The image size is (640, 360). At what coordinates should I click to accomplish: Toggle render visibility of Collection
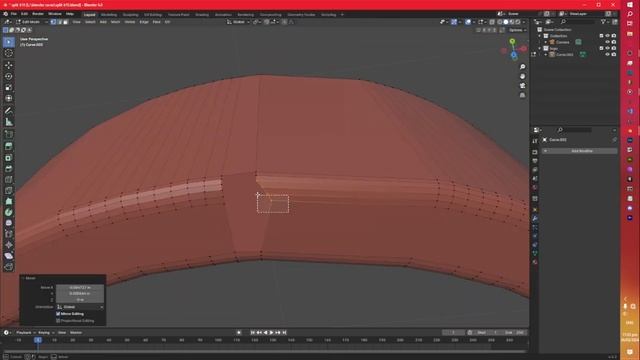(x=614, y=36)
